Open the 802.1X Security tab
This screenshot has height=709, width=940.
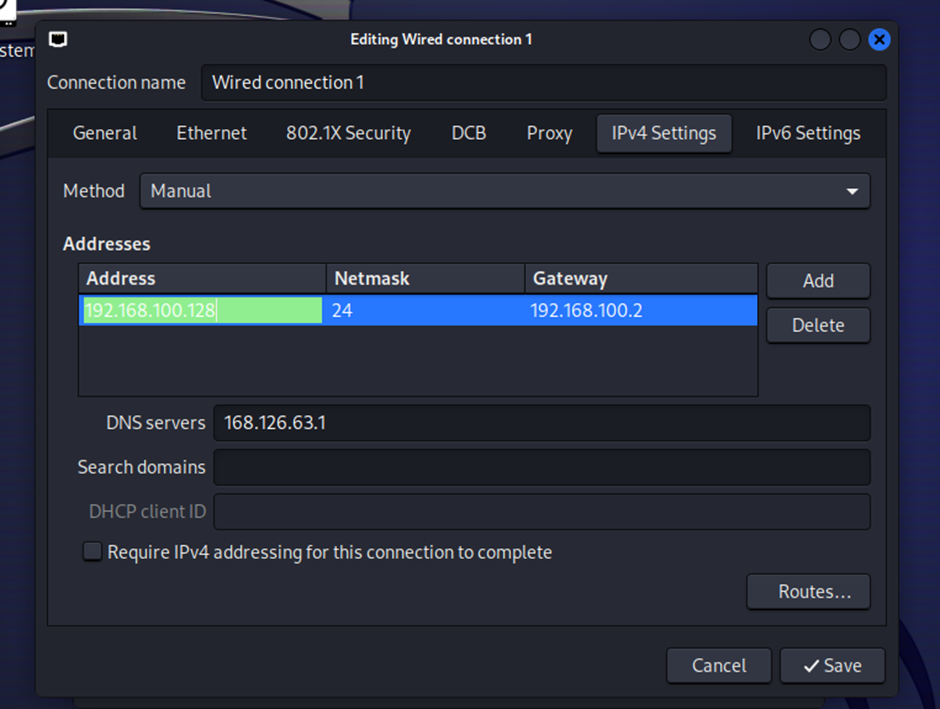point(348,133)
